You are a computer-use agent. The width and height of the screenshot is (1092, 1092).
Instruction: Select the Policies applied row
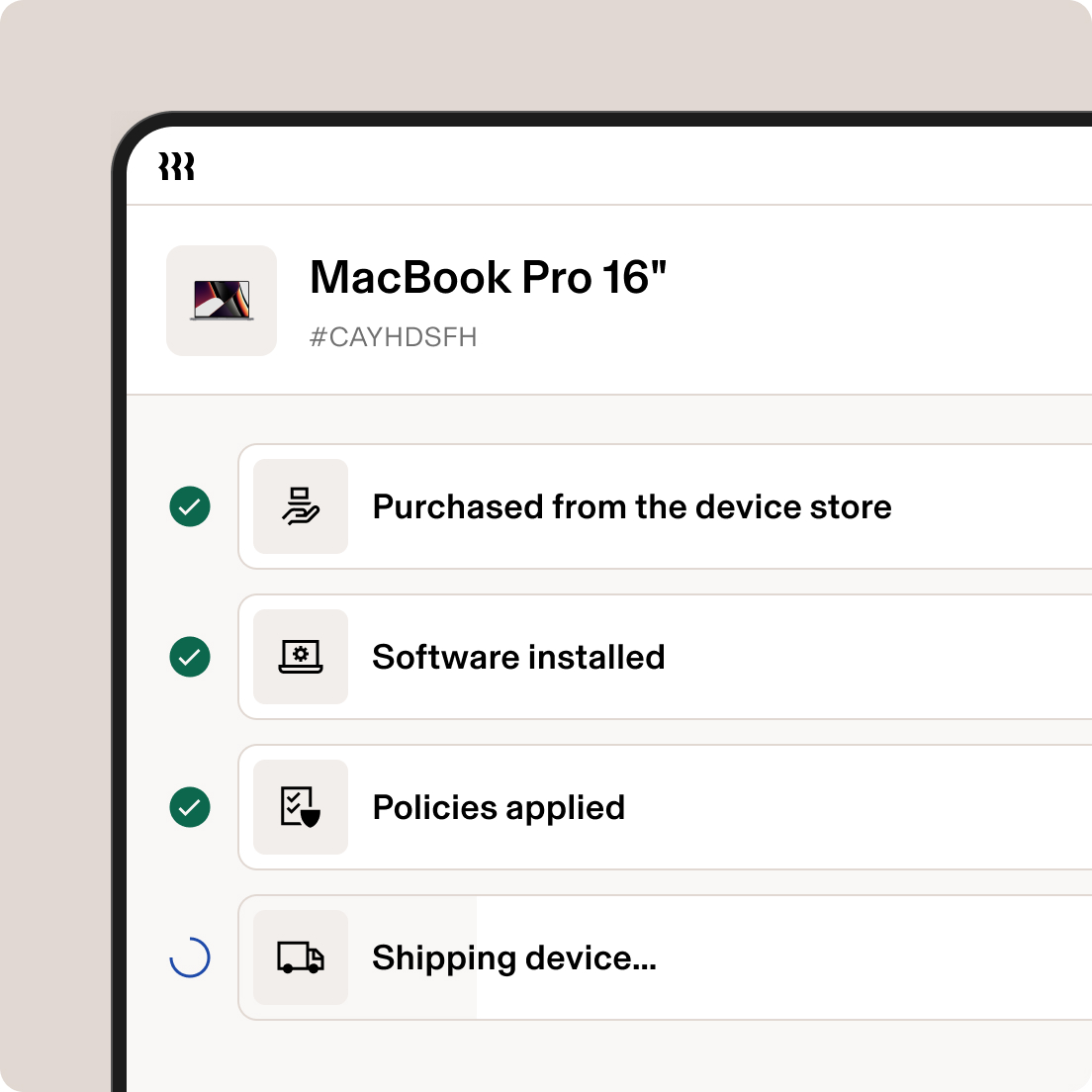tap(665, 807)
